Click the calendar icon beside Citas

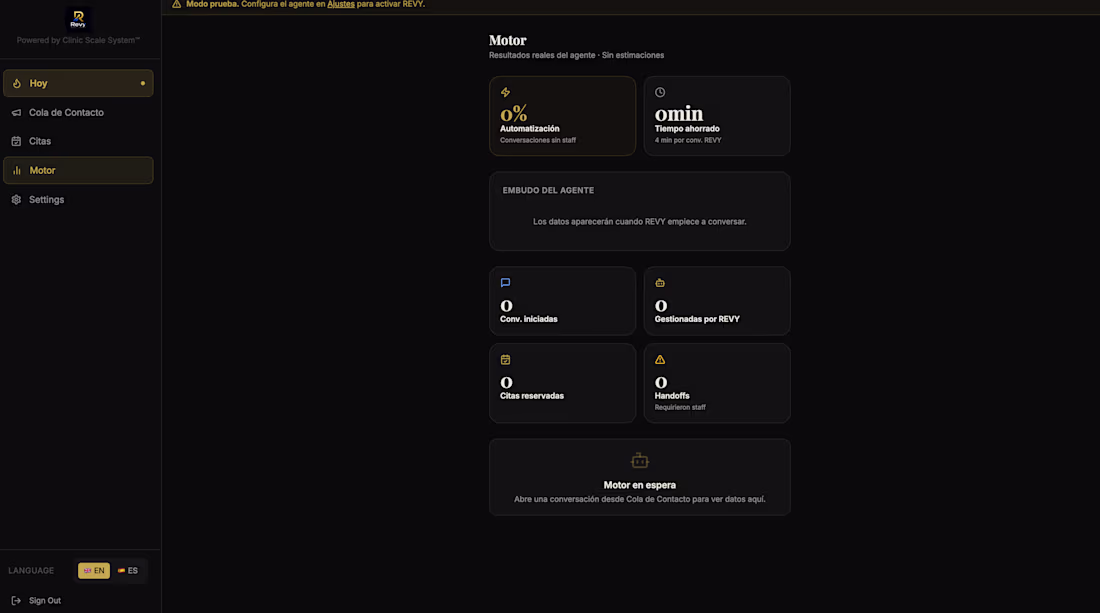click(x=16, y=141)
